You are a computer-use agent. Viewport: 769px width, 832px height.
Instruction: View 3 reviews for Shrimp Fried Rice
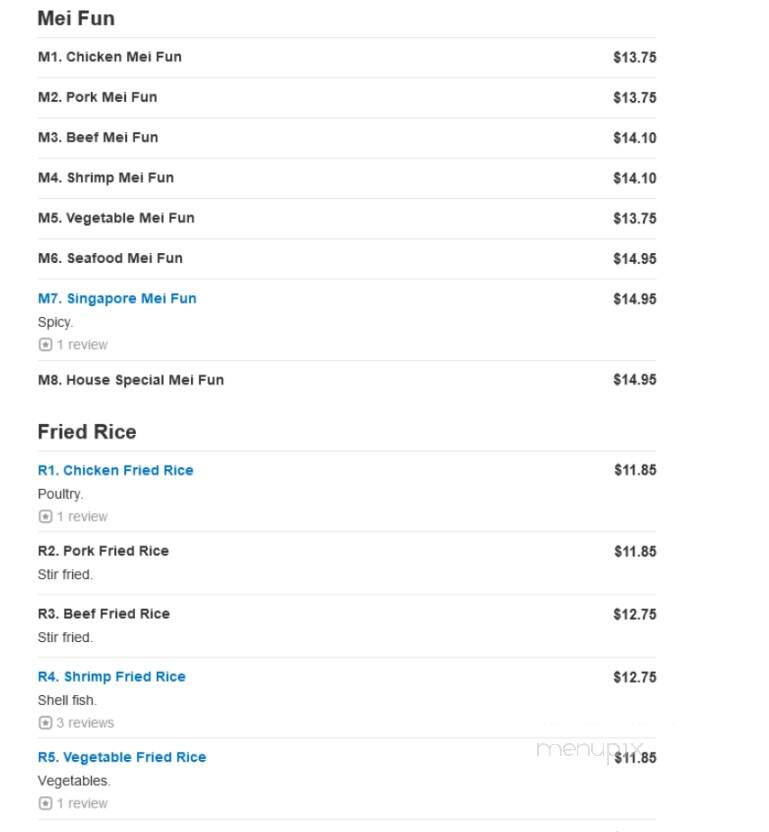click(x=85, y=723)
